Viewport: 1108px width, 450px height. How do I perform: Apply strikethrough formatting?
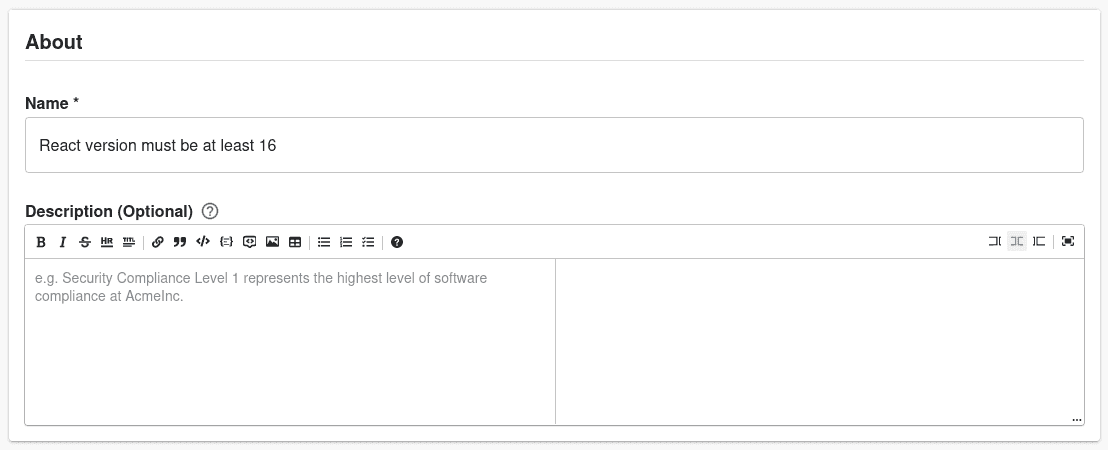(85, 242)
